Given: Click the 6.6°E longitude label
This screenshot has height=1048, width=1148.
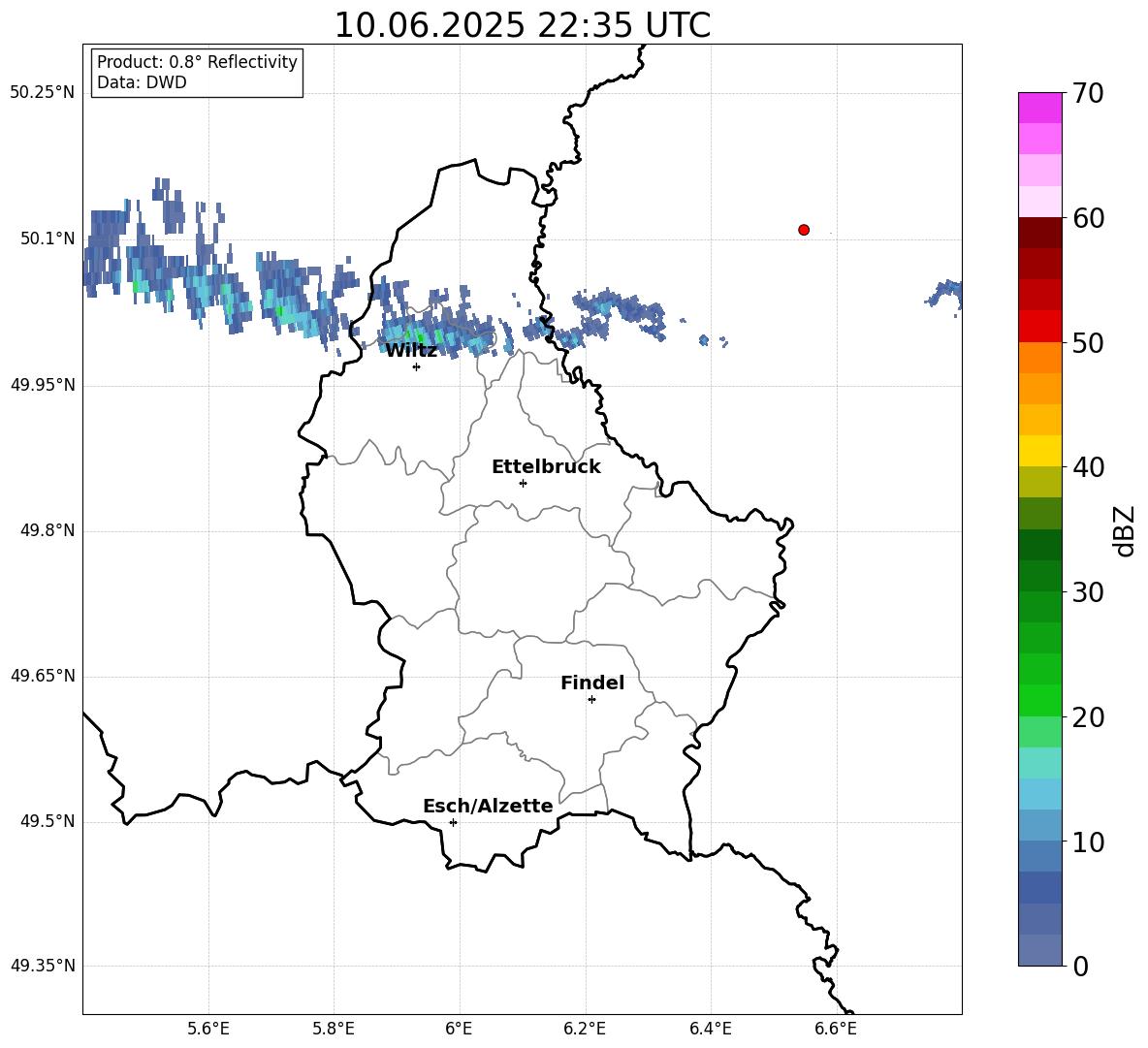Looking at the screenshot, I should (836, 1029).
